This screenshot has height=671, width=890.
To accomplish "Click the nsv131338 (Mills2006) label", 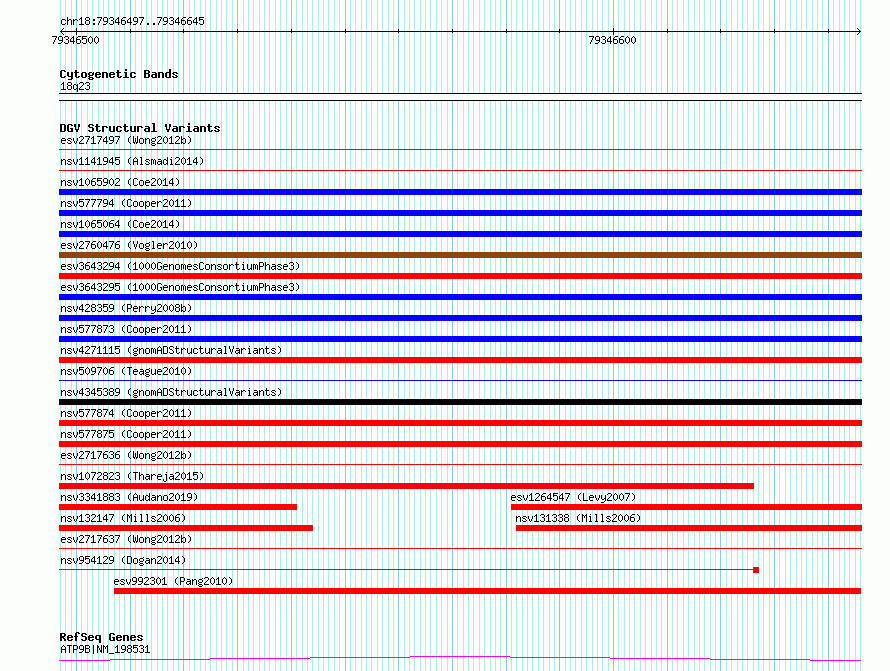I will tap(578, 518).
